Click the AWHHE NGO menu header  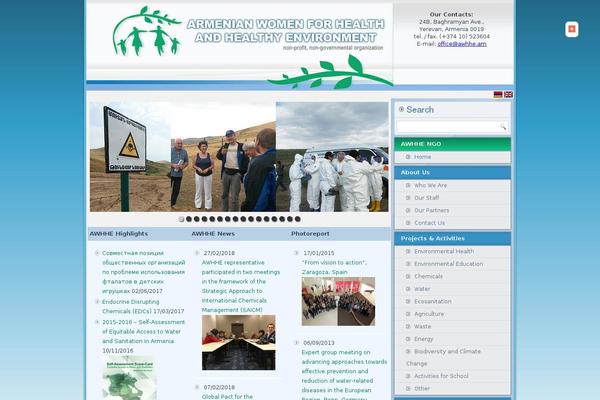(x=453, y=144)
